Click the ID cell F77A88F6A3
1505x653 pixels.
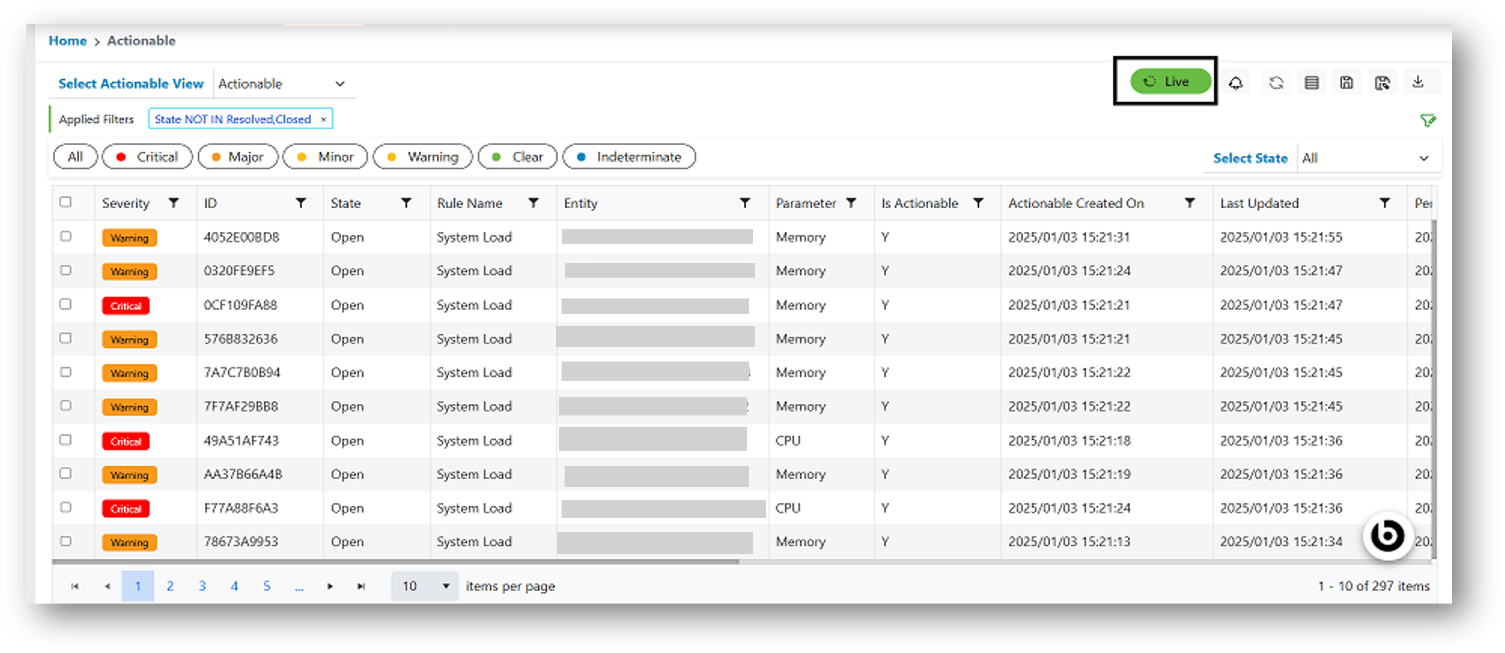click(x=241, y=508)
